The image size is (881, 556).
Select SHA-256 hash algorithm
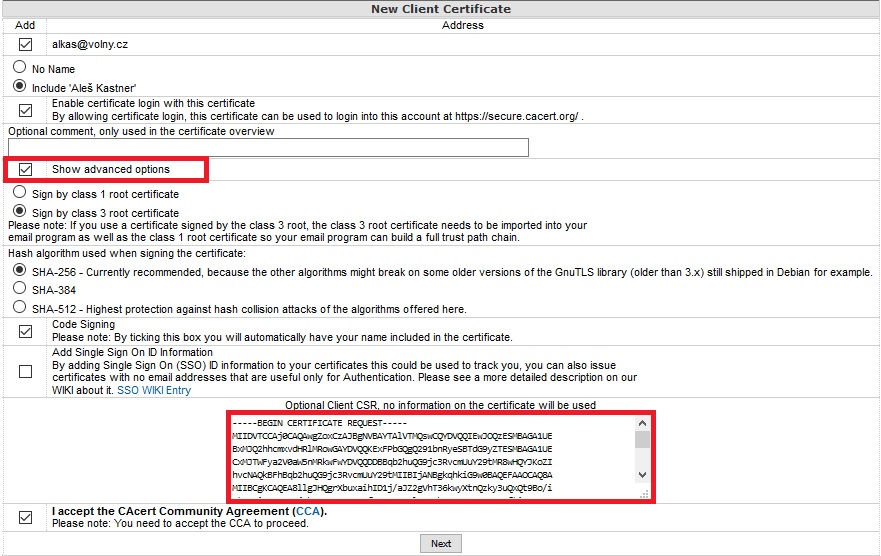pyautogui.click(x=19, y=271)
